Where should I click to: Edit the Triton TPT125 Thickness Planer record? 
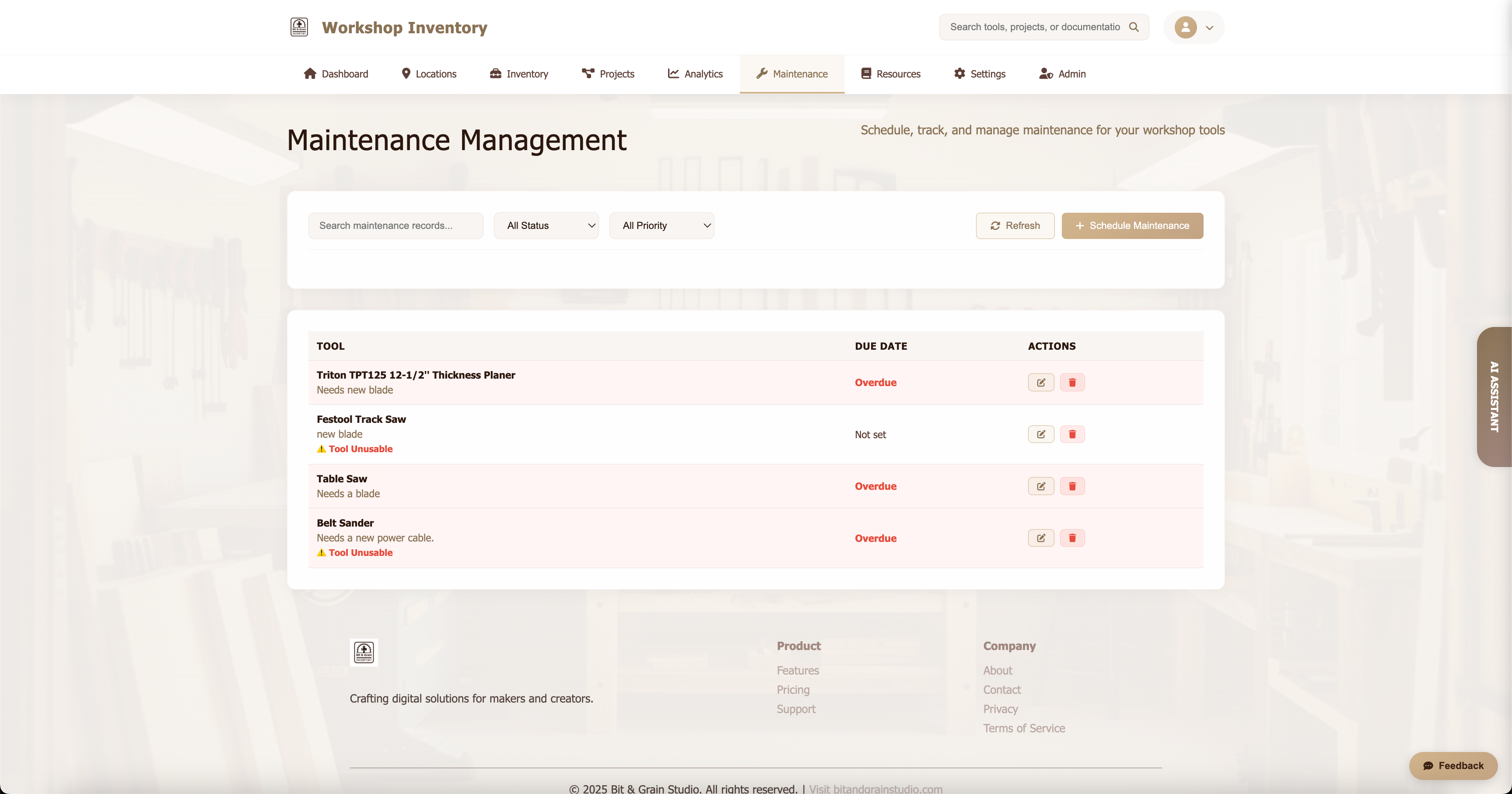click(1040, 382)
